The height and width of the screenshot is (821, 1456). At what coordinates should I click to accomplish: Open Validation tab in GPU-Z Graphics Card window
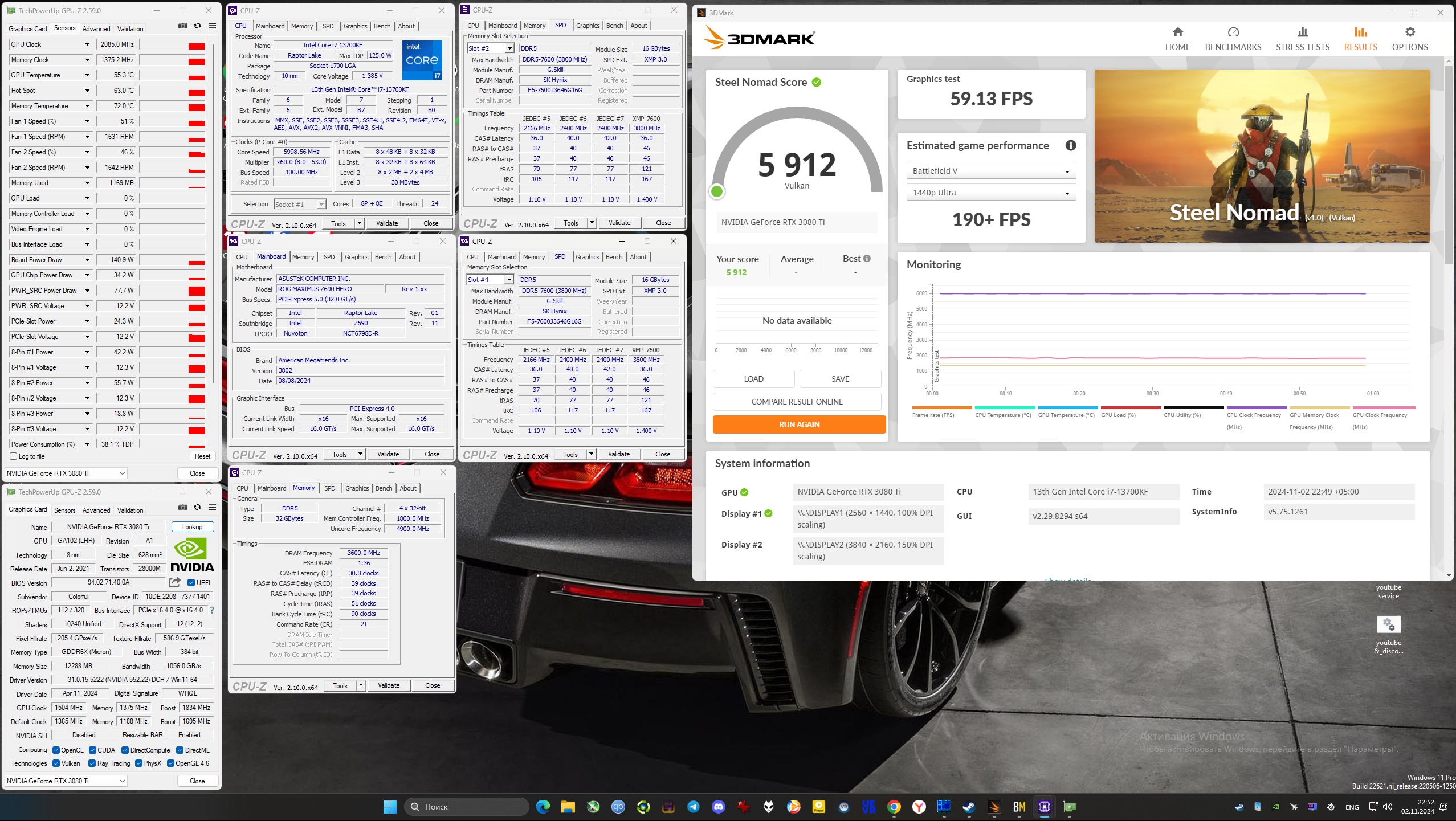tap(130, 510)
